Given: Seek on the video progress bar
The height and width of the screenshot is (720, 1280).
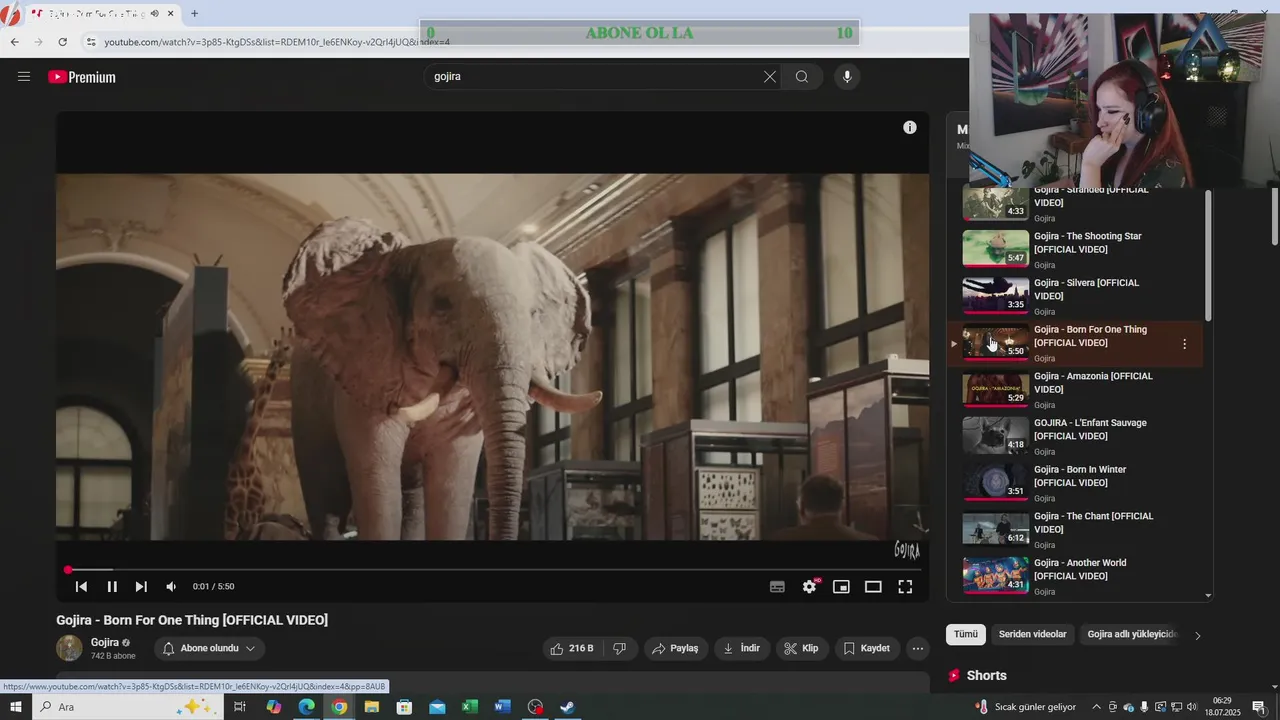Looking at the screenshot, I should (x=492, y=570).
